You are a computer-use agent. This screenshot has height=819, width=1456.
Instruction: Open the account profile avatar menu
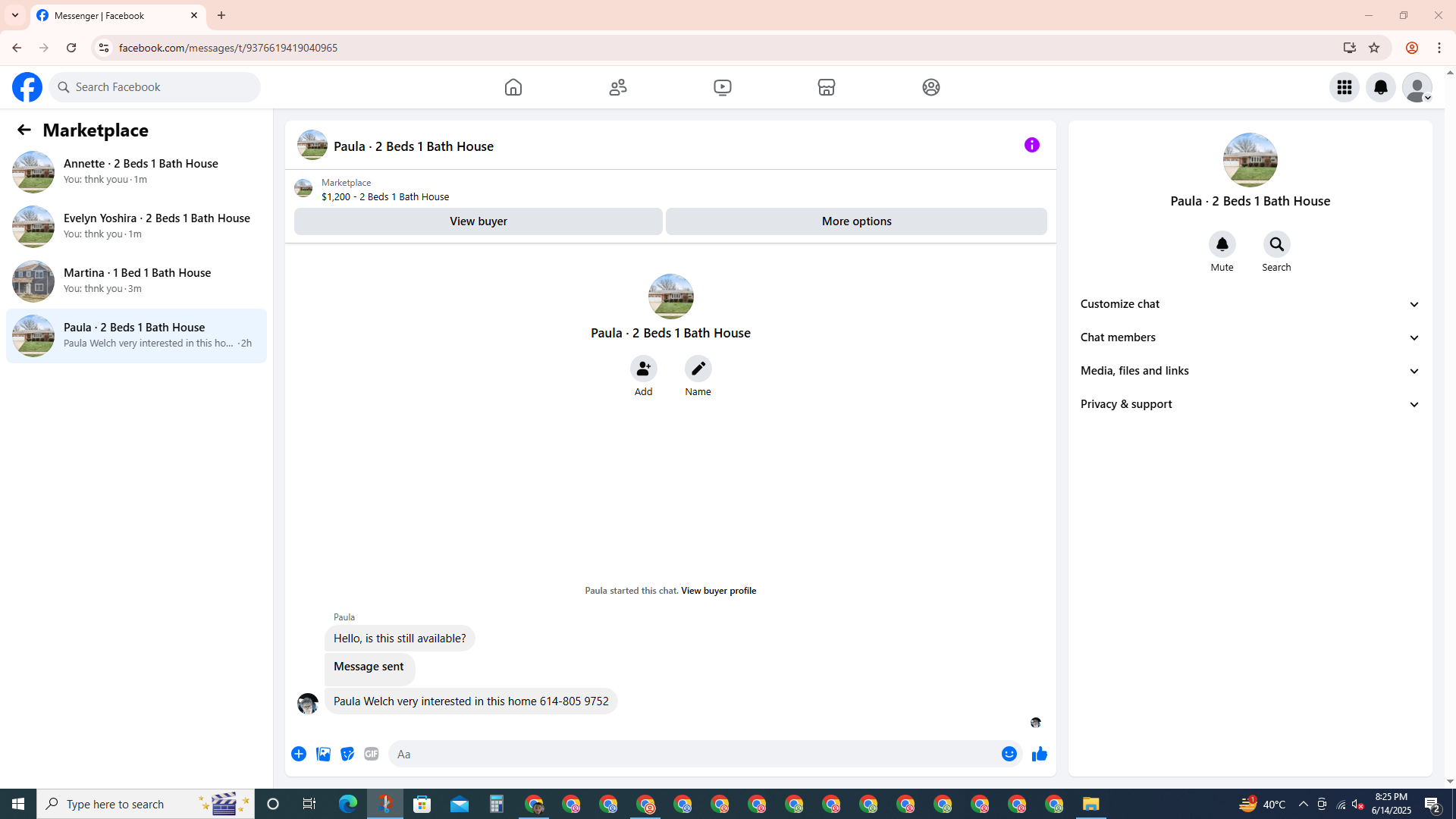tap(1417, 87)
